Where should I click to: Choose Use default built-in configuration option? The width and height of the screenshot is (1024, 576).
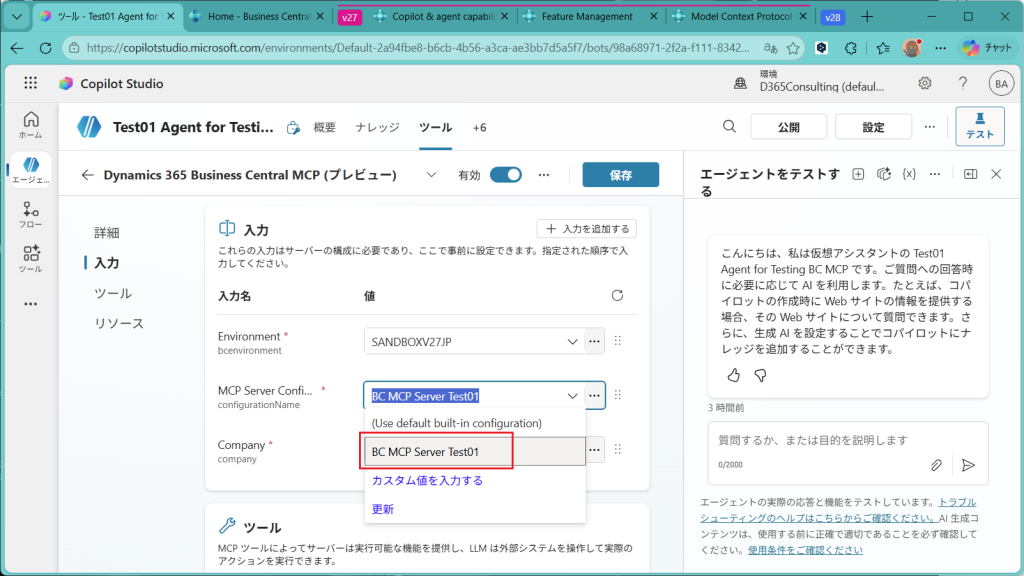456,423
